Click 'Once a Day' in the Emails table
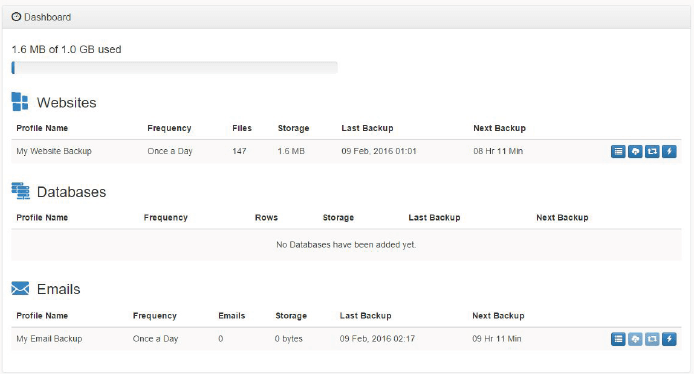694x374 pixels. click(155, 339)
